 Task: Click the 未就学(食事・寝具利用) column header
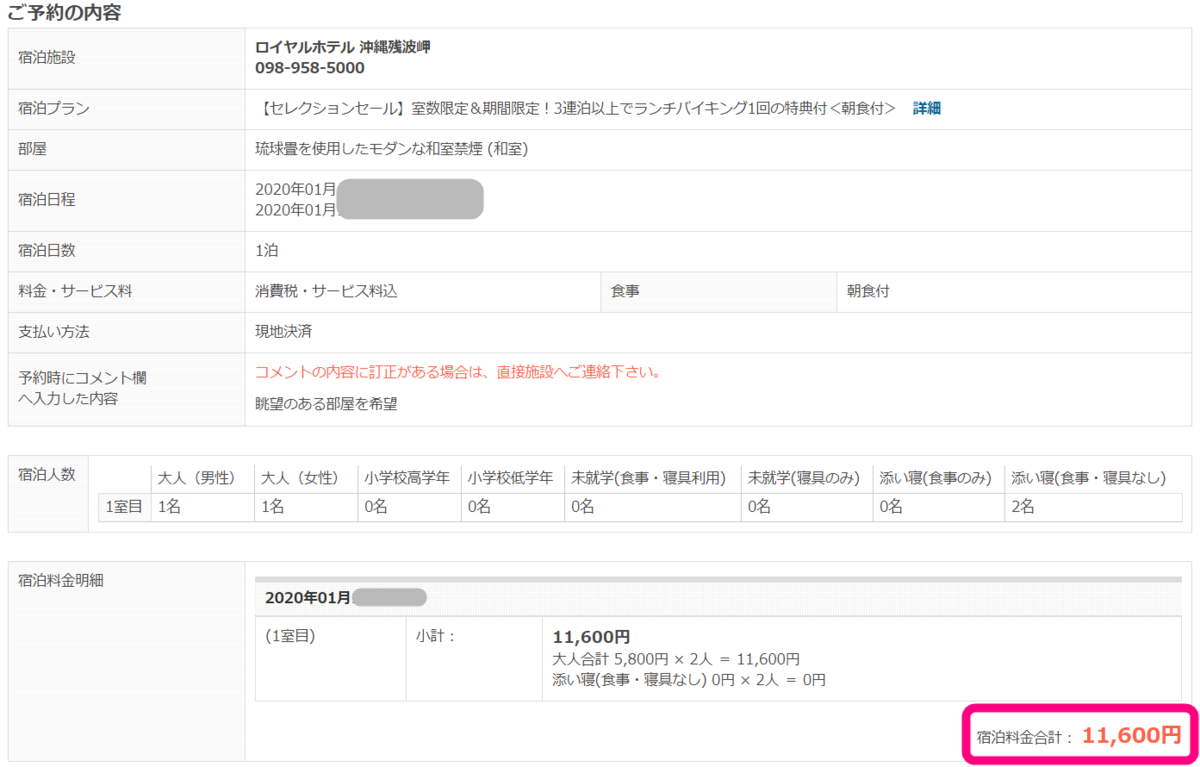tap(648, 478)
